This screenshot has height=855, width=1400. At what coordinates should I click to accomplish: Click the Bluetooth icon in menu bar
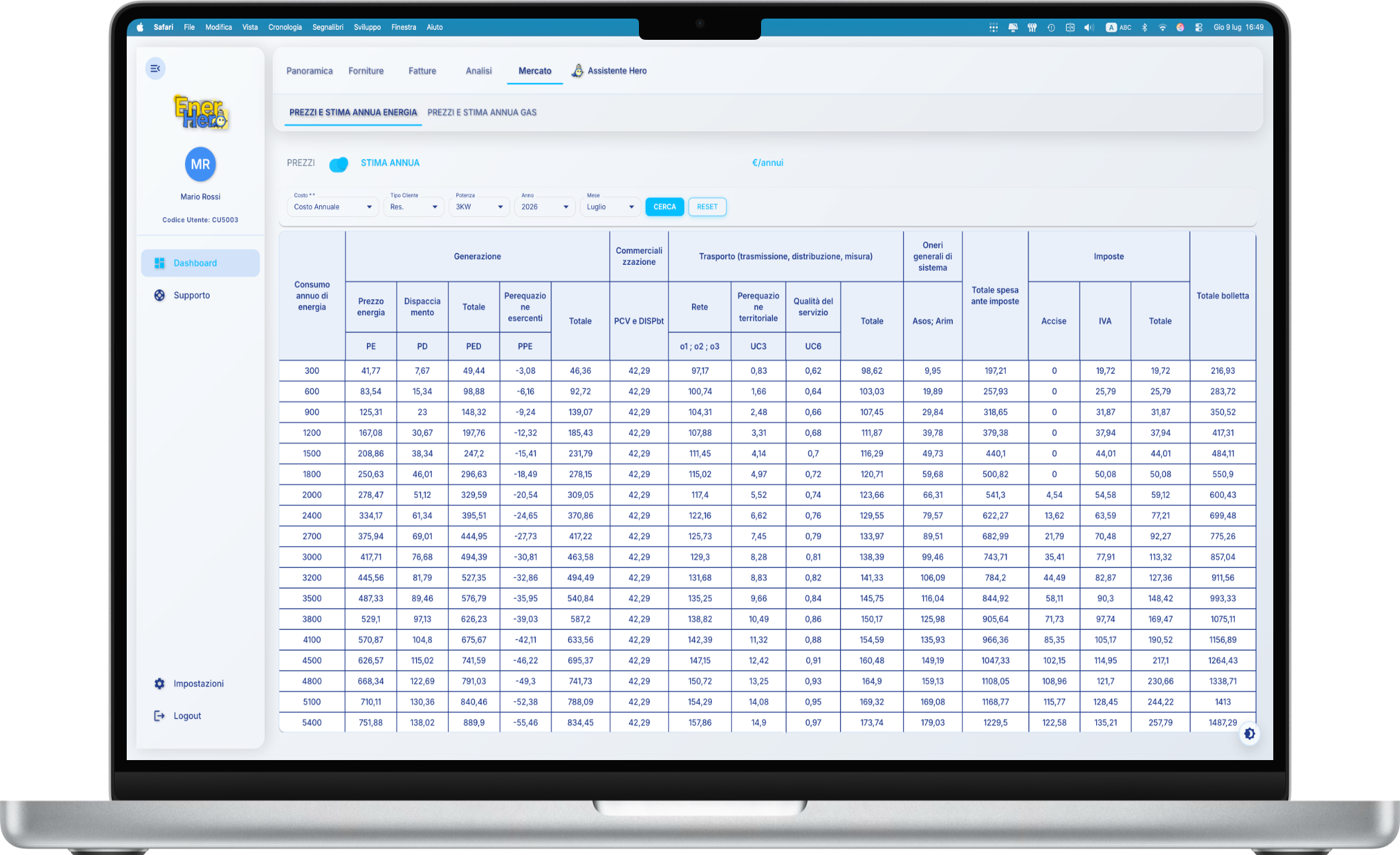coord(1145,27)
